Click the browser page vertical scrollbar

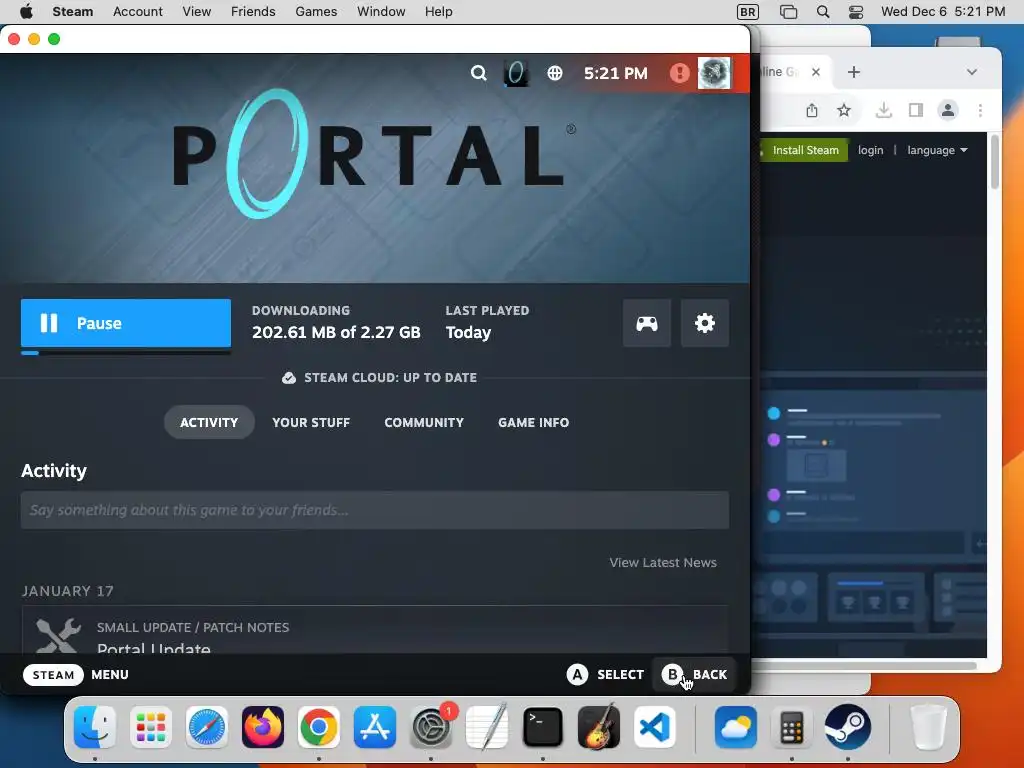pyautogui.click(x=995, y=162)
